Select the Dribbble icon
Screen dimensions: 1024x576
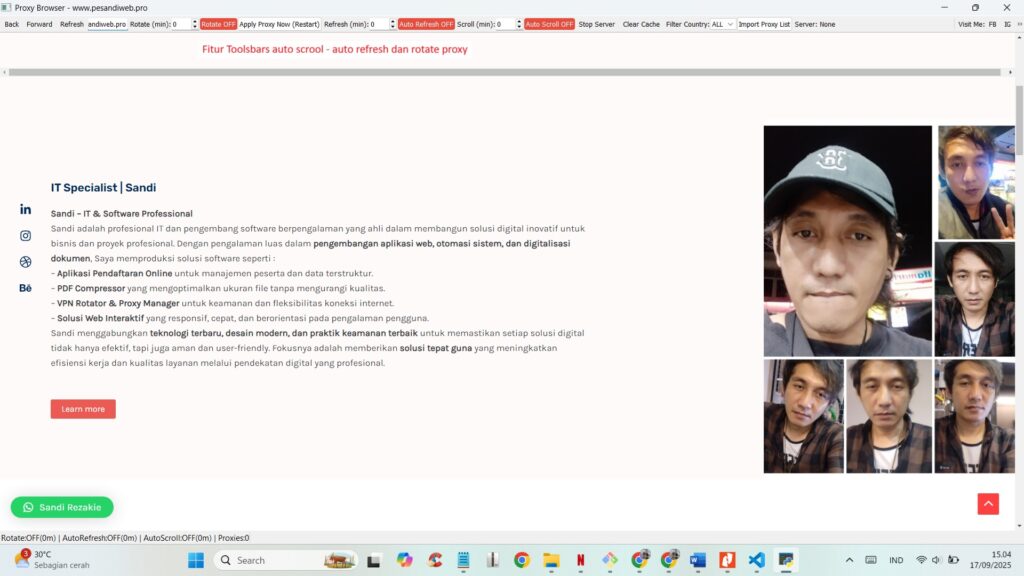point(25,261)
